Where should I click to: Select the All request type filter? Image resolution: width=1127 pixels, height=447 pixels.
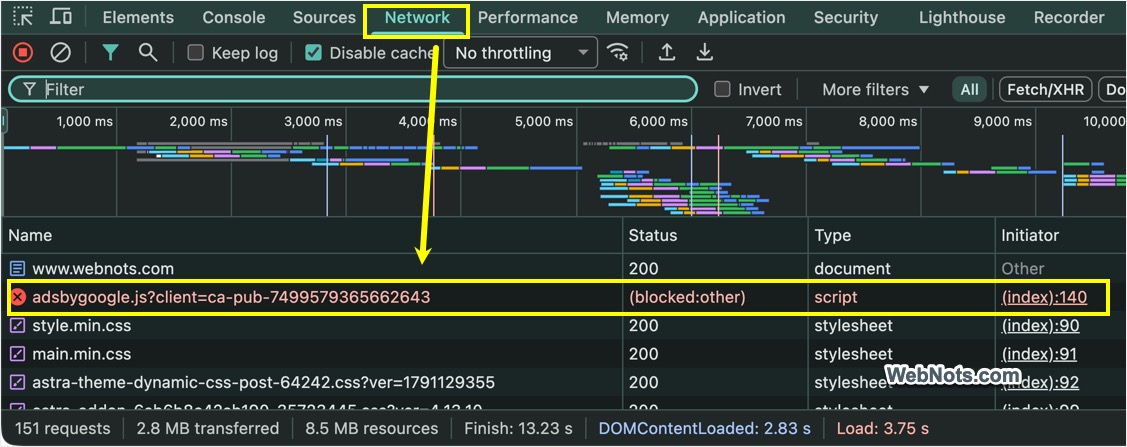[970, 90]
